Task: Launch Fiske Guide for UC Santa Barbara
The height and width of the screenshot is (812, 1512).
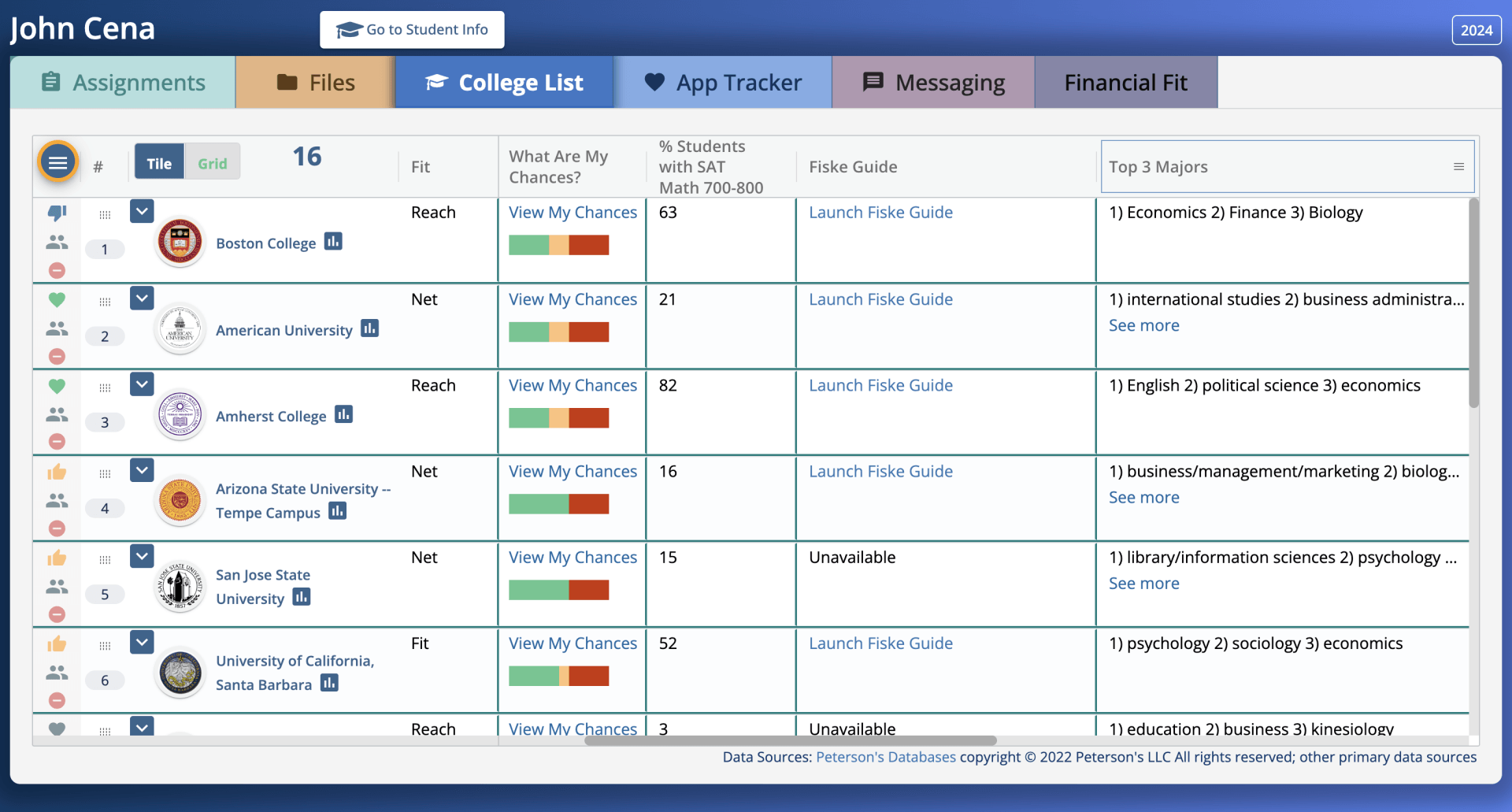Action: coord(880,643)
